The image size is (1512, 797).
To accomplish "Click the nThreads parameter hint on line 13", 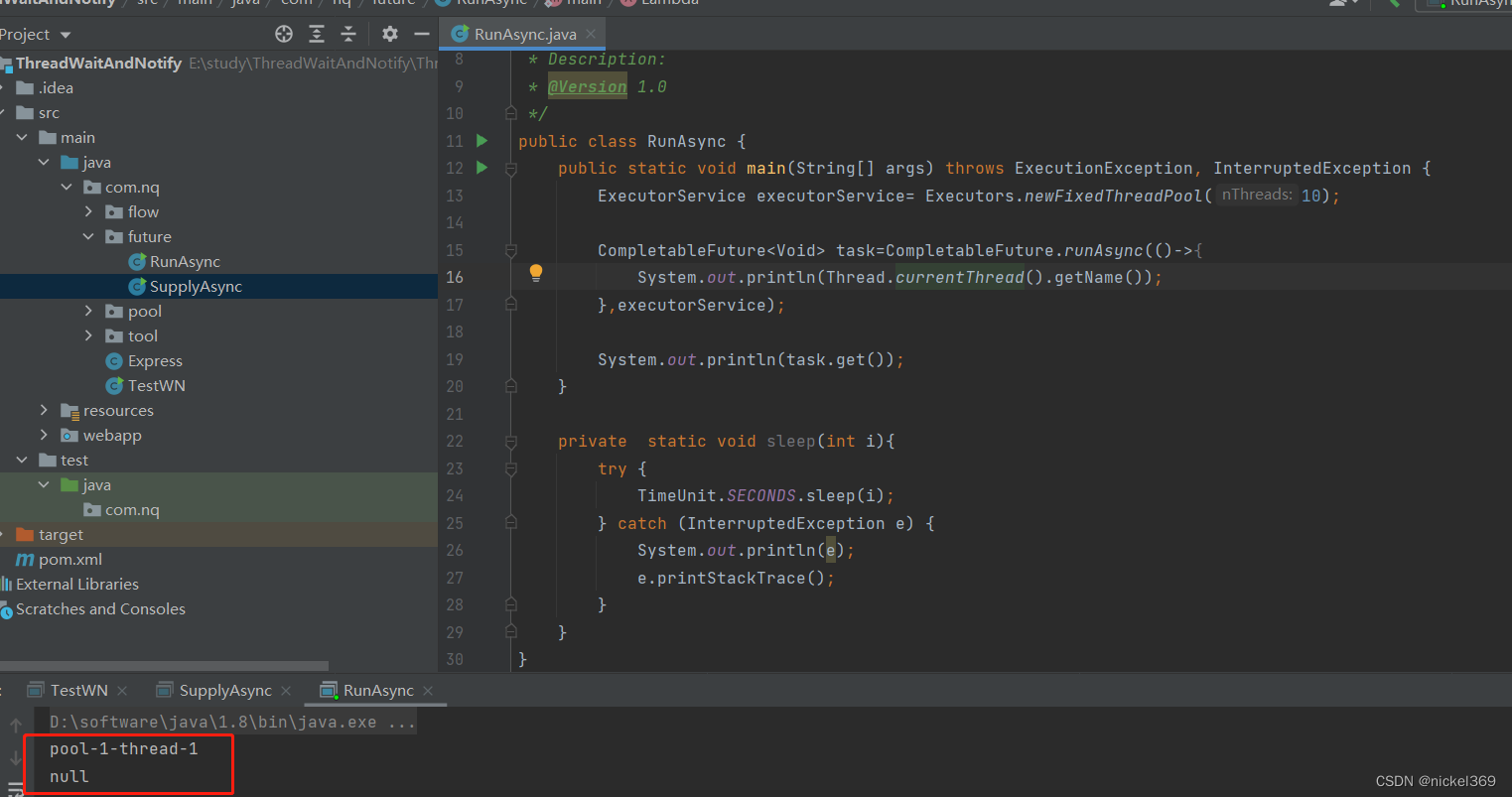I will tap(1257, 195).
